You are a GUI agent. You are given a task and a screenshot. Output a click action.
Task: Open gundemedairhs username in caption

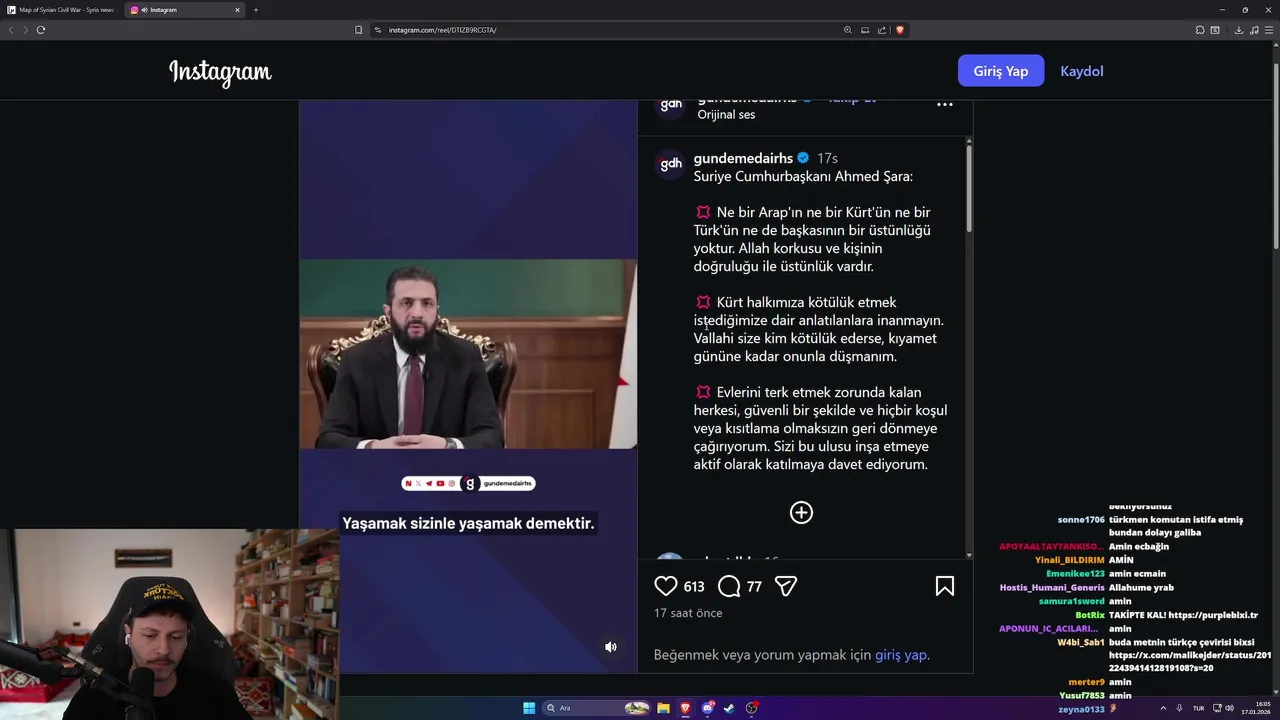[743, 158]
